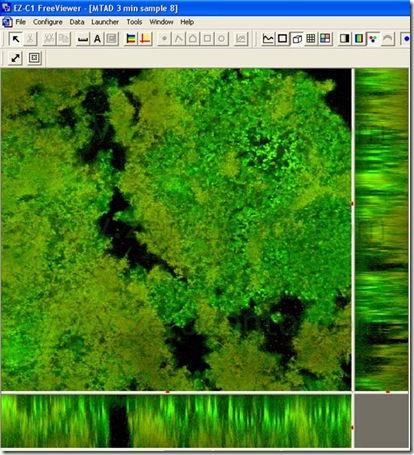Screen dimensions: 414x455
Task: Select the arrow pointer tool
Action: tap(15, 39)
